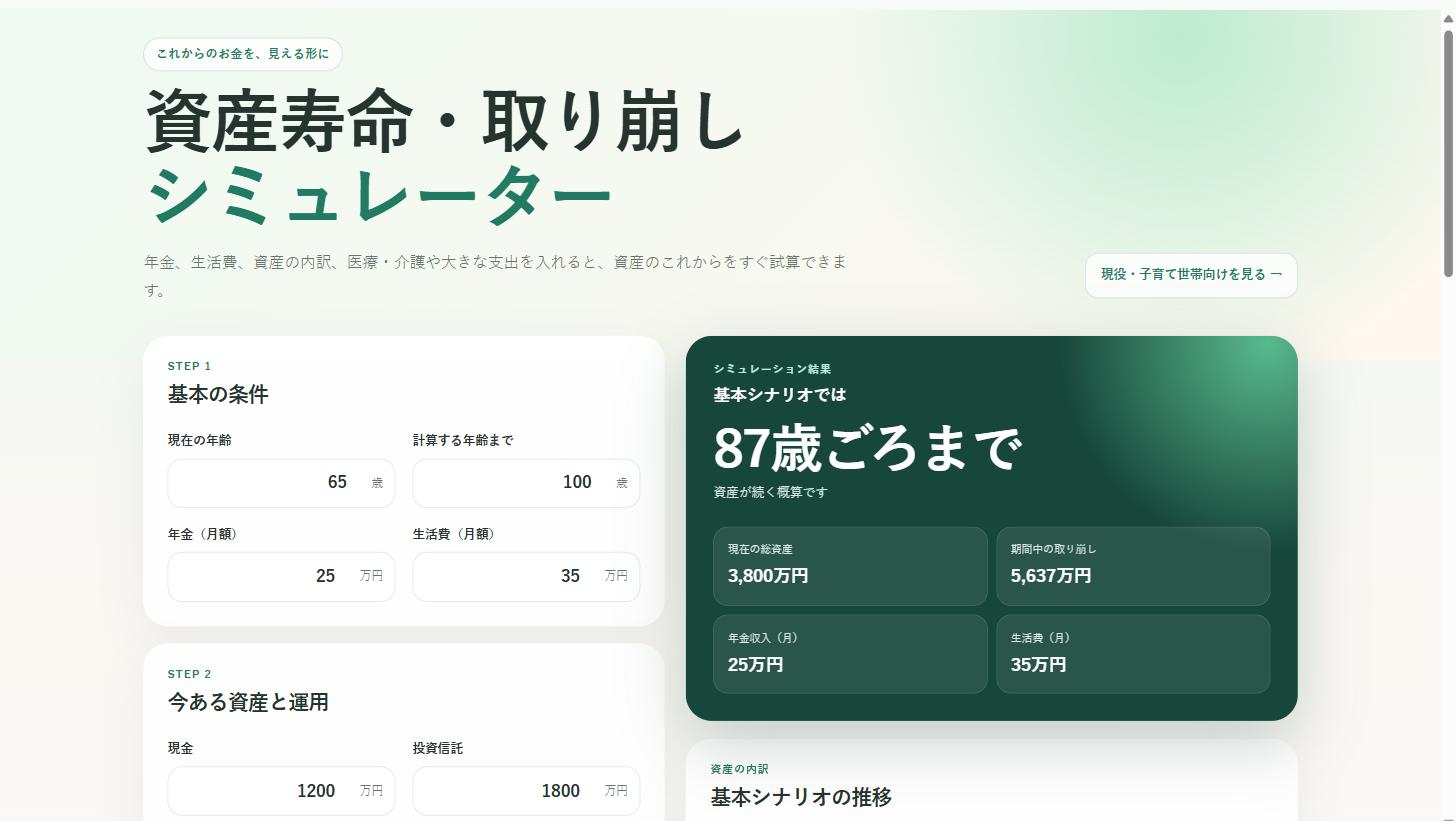Open the 現役・子育て世帯向けを見る link

(1191, 275)
